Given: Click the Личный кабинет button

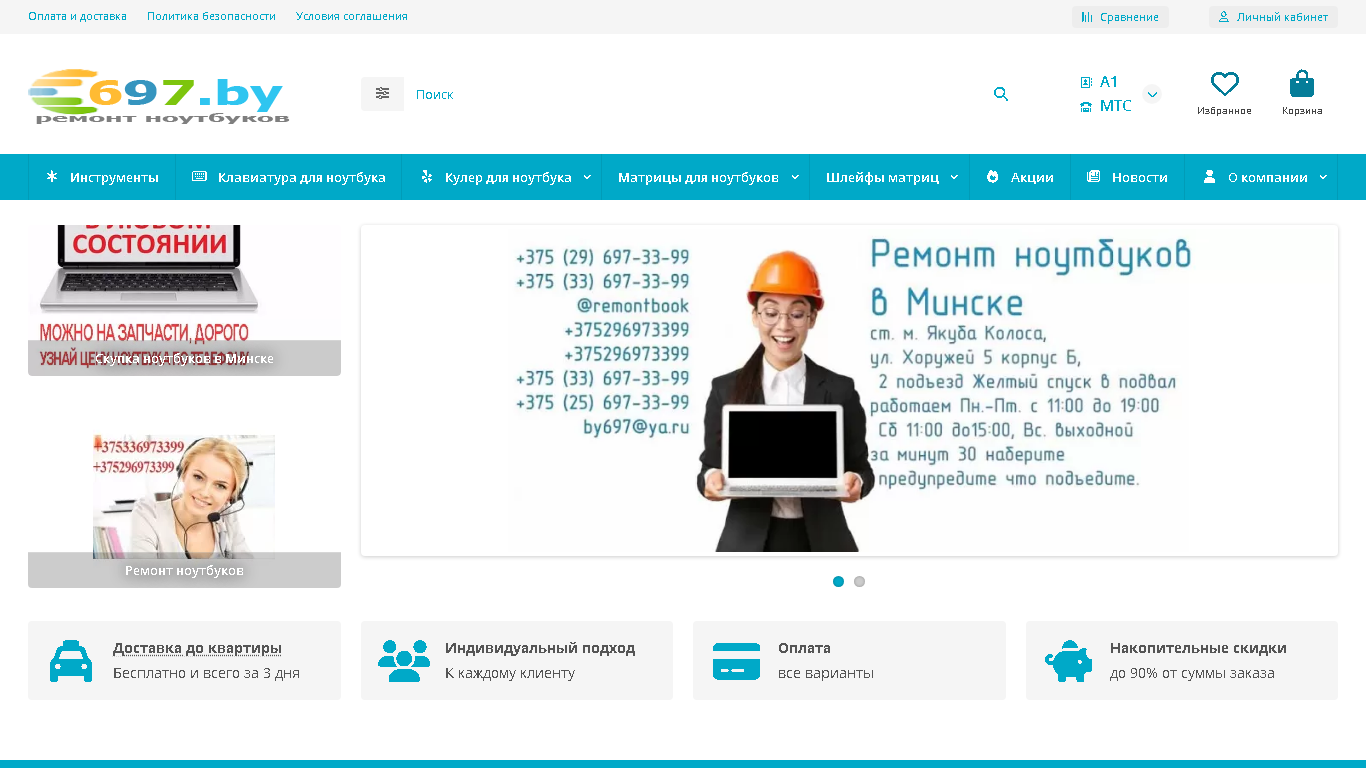Looking at the screenshot, I should click(1273, 17).
